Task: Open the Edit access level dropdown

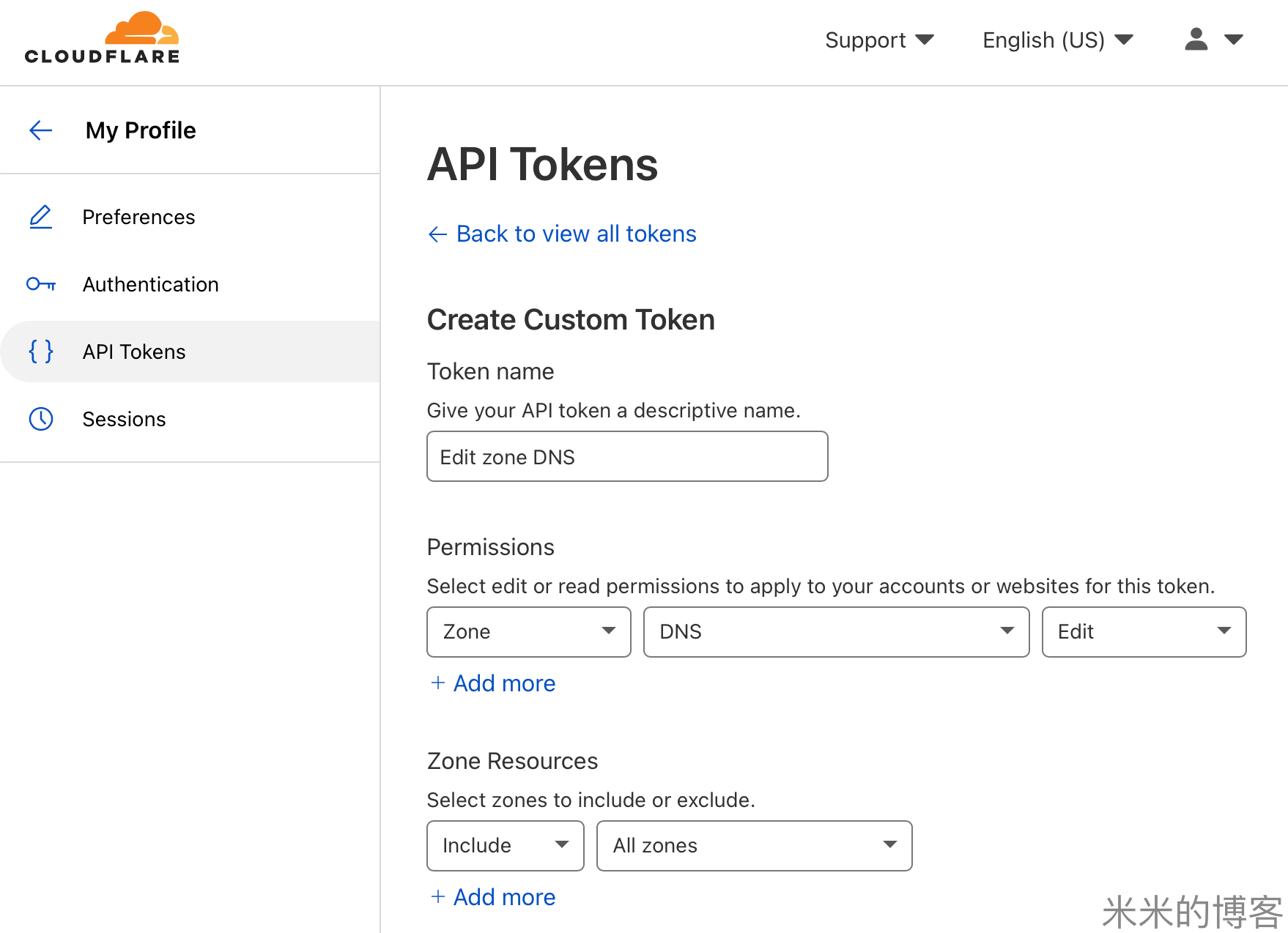Action: point(1143,631)
